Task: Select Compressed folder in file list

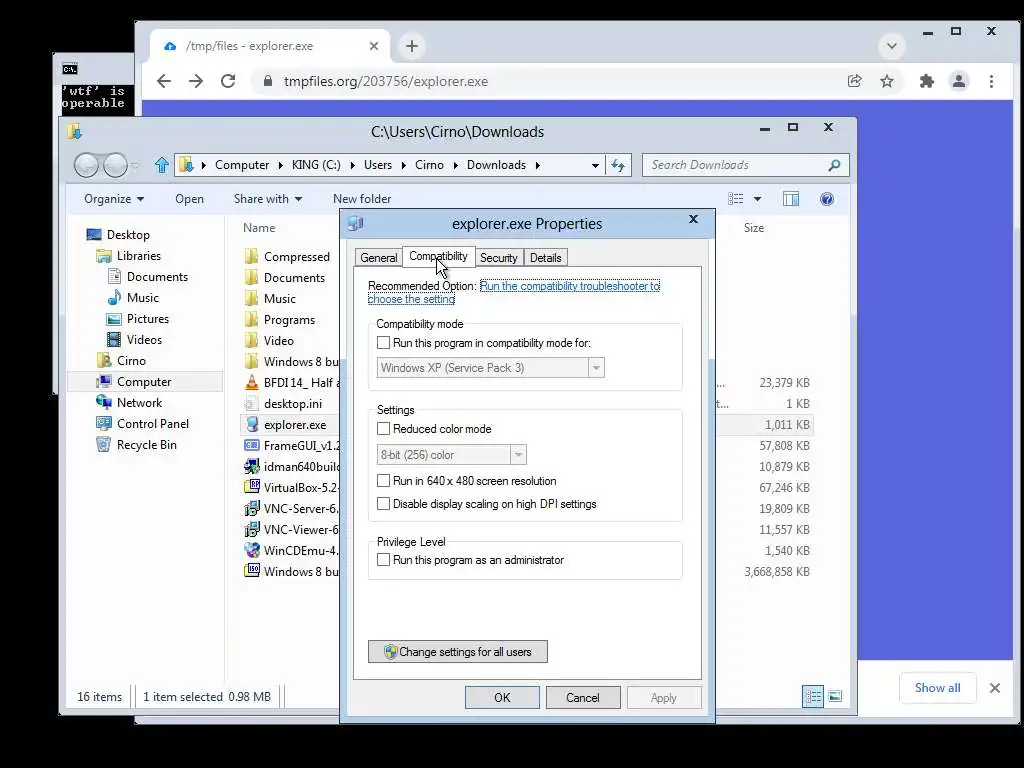Action: [287, 257]
